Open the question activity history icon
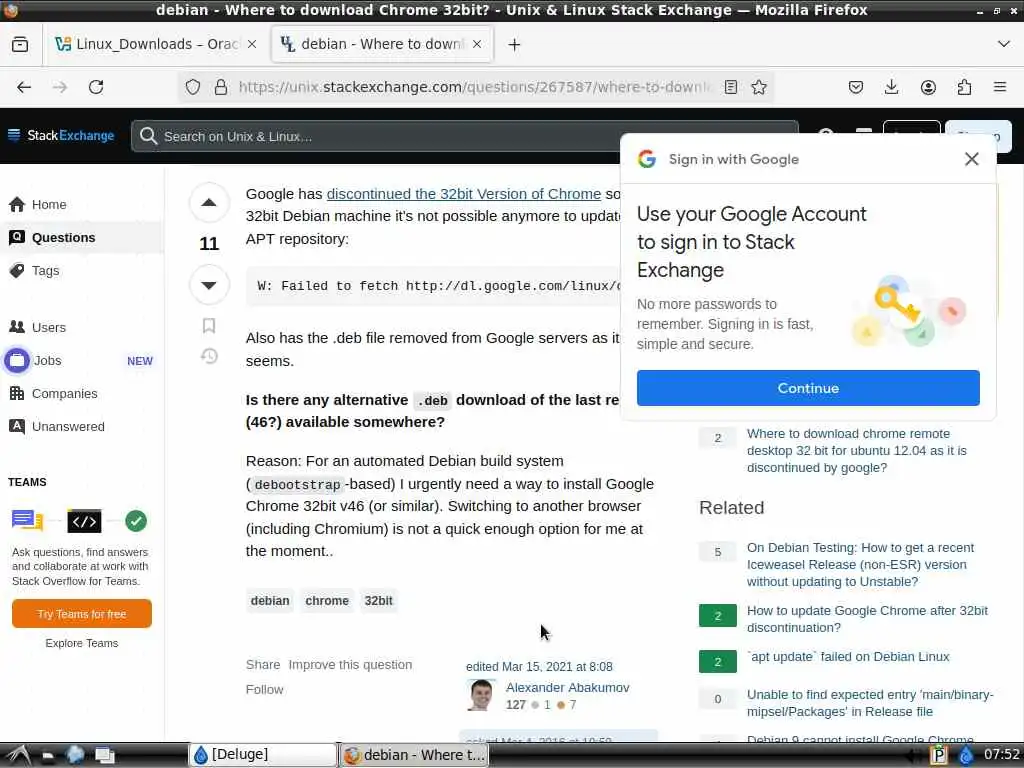This screenshot has width=1024, height=768. point(209,356)
